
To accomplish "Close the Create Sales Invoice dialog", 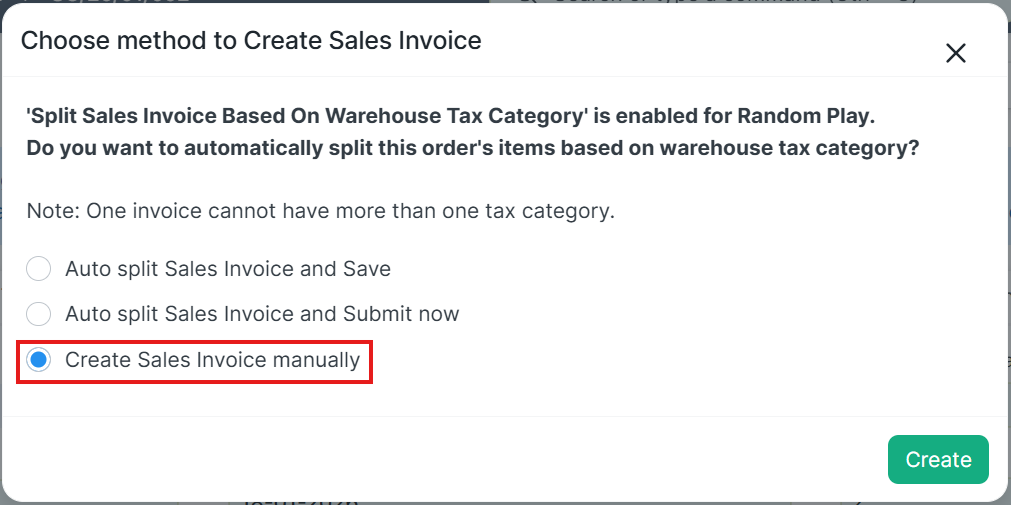I will (x=955, y=53).
